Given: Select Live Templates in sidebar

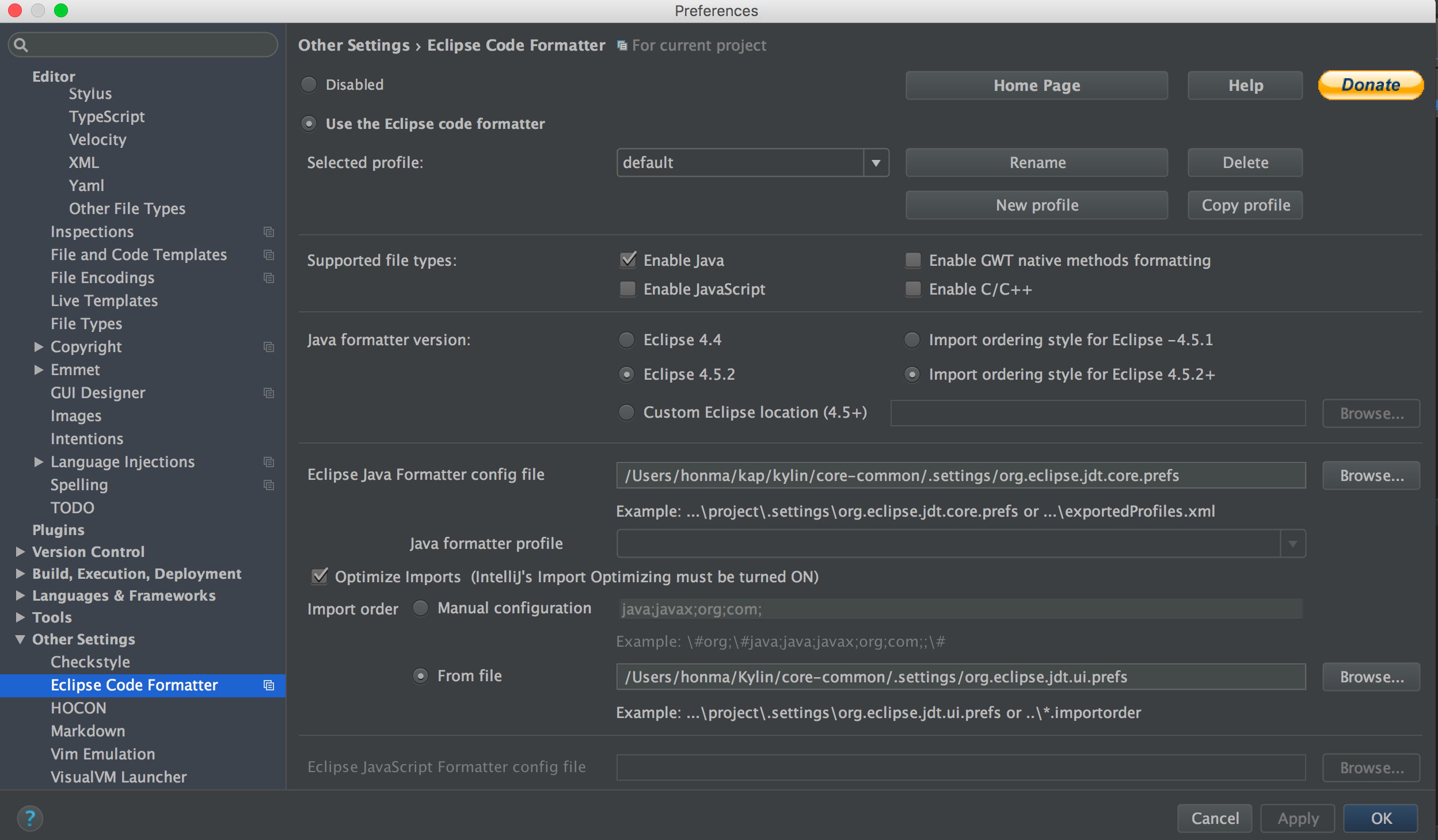Looking at the screenshot, I should pyautogui.click(x=104, y=301).
